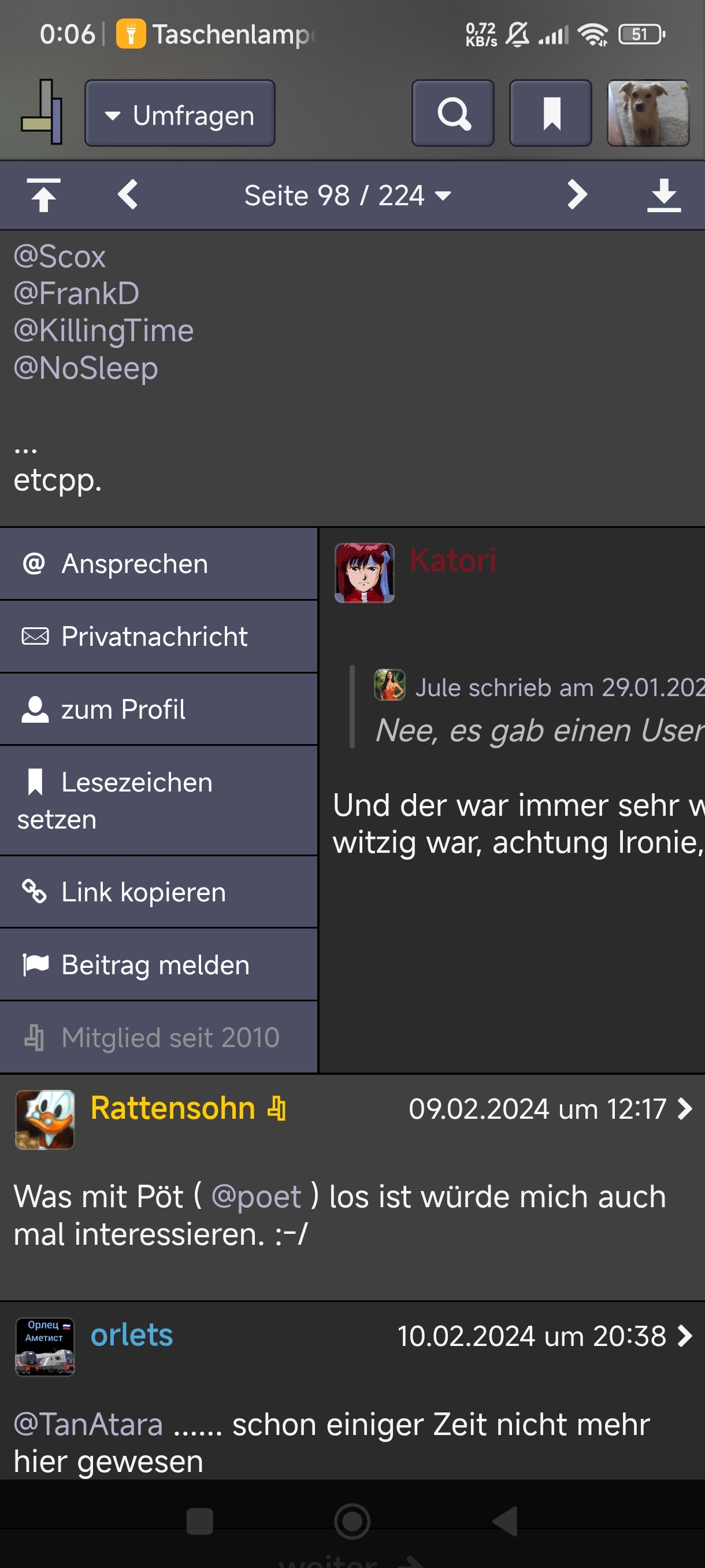
Task: Open the Seite 98 / 224 page selector
Action: pyautogui.click(x=347, y=195)
